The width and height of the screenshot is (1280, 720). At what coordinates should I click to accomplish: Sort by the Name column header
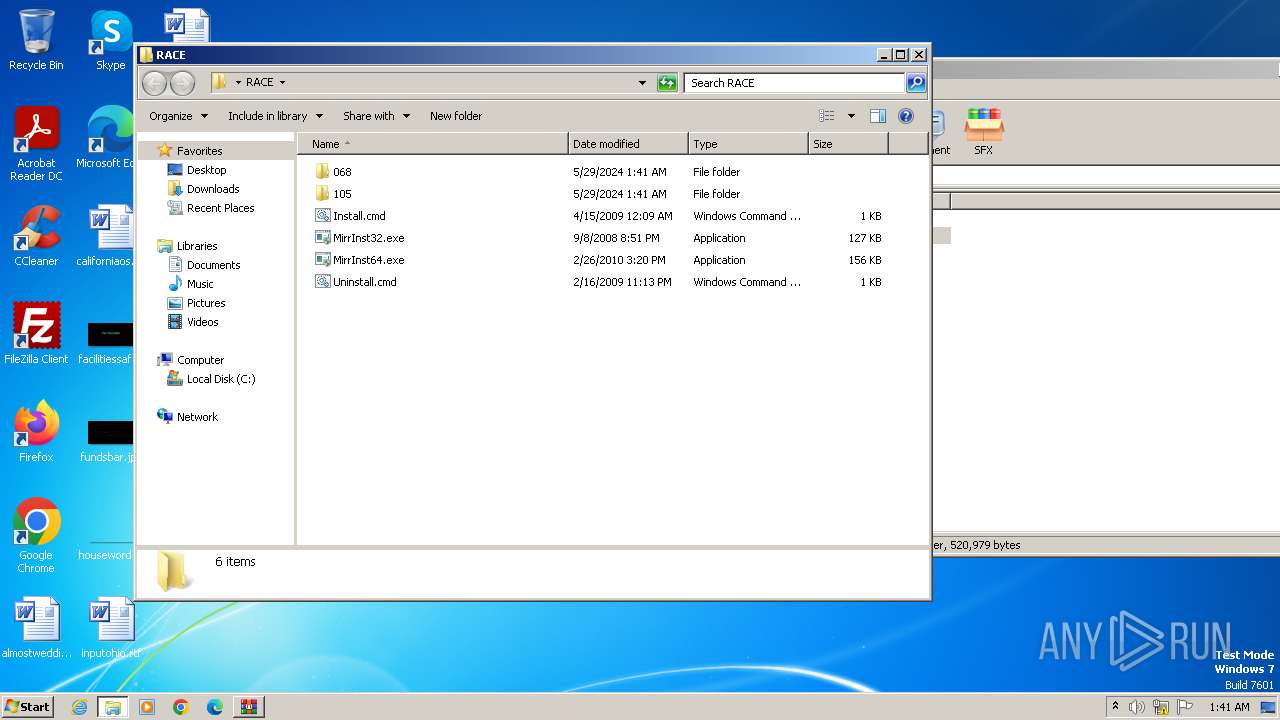tap(432, 144)
